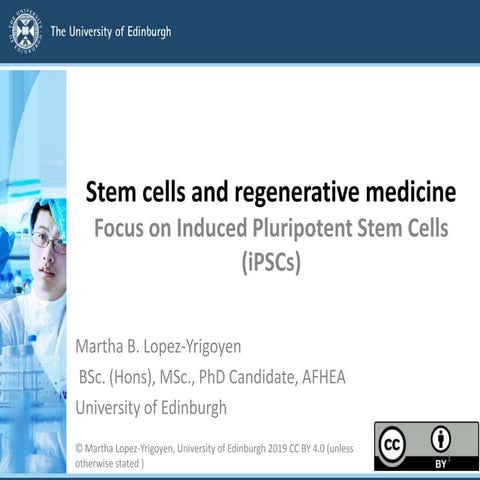Click author name 'Martha B. Lopez-Yrigoyen'
480x480 pixels.
158,347
